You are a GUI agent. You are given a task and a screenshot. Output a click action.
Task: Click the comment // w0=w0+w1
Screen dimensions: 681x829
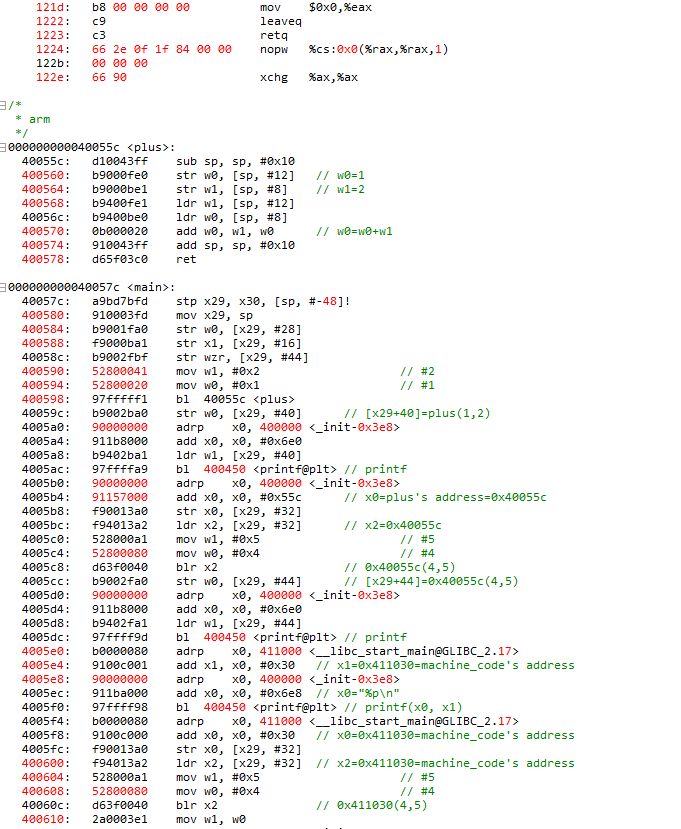pos(354,232)
